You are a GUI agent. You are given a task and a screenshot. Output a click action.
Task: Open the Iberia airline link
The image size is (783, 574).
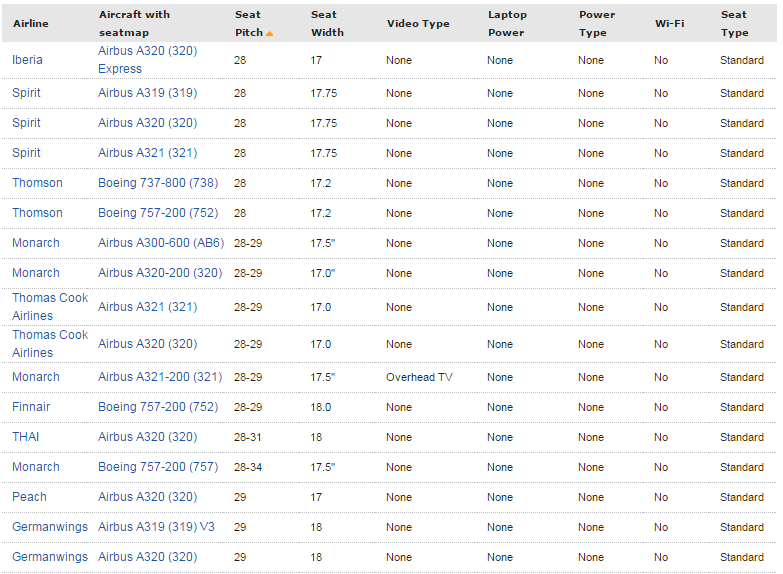pyautogui.click(x=27, y=60)
